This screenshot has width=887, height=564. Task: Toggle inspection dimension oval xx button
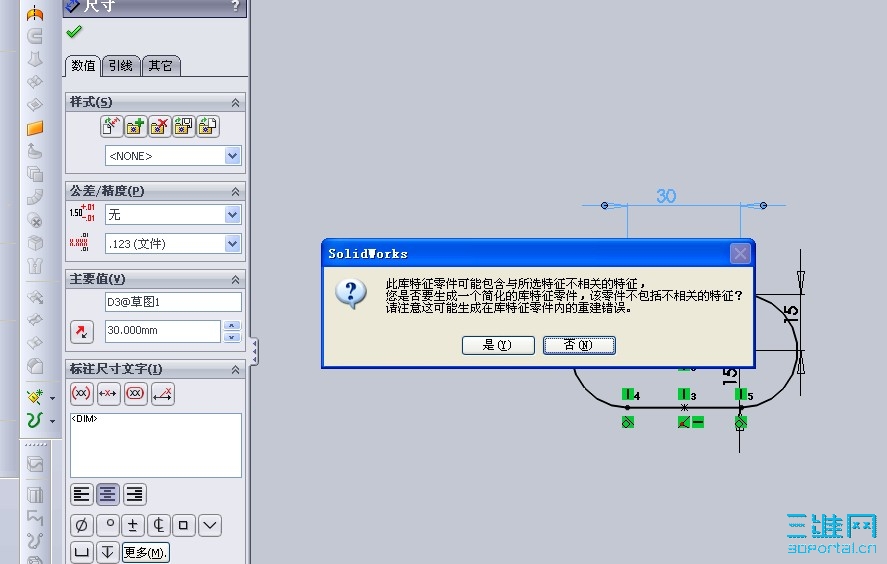pos(135,393)
